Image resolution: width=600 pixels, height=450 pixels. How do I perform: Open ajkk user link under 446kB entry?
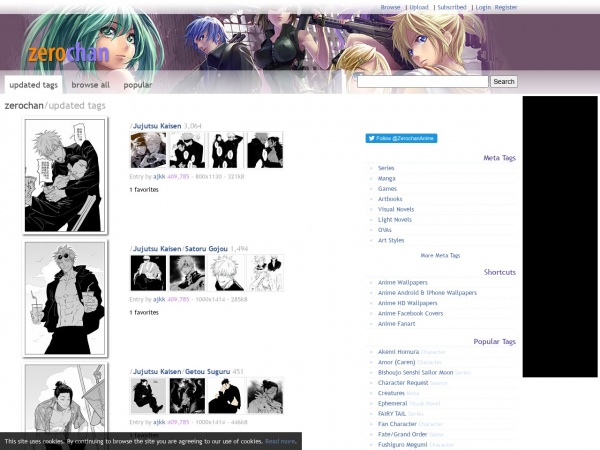pos(159,422)
